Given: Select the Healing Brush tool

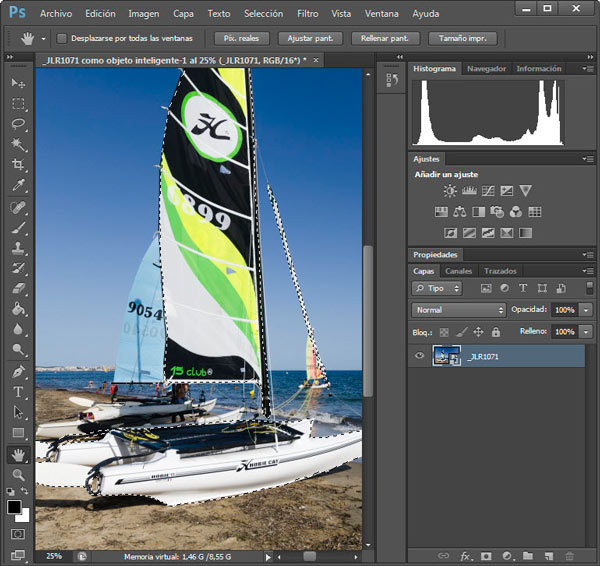Looking at the screenshot, I should tap(18, 207).
